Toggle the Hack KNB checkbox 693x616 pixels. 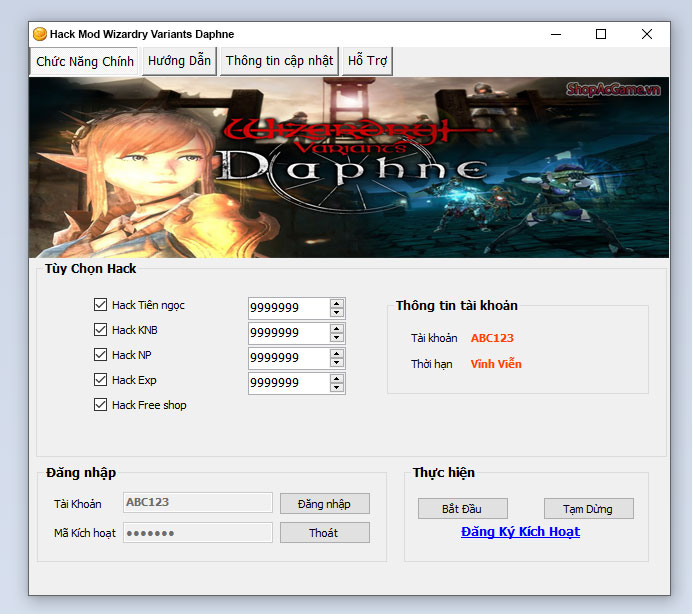click(100, 330)
